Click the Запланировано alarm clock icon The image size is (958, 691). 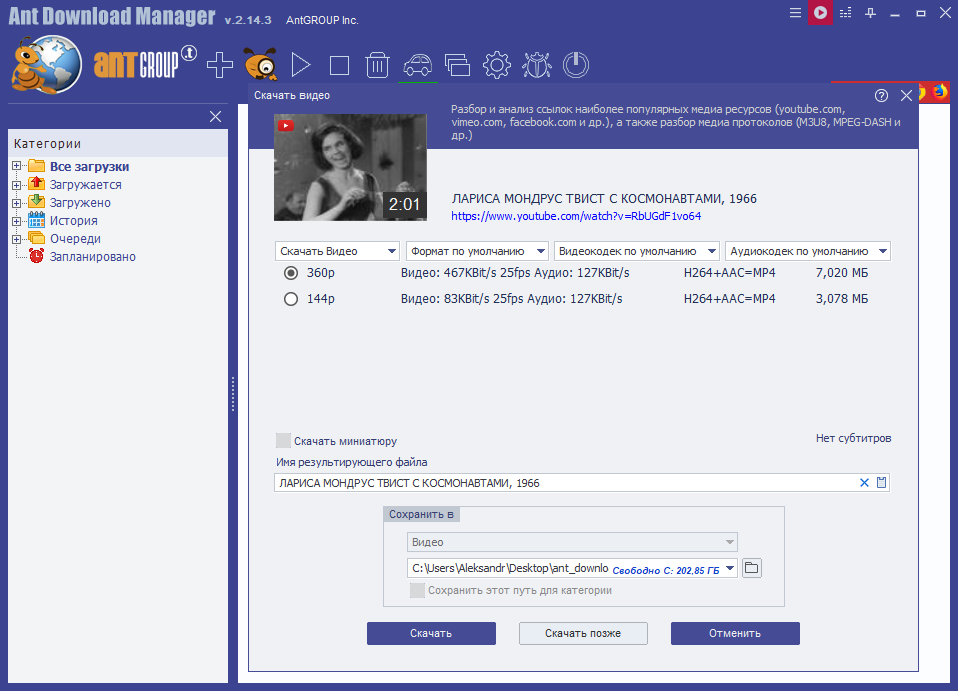pyautogui.click(x=37, y=256)
